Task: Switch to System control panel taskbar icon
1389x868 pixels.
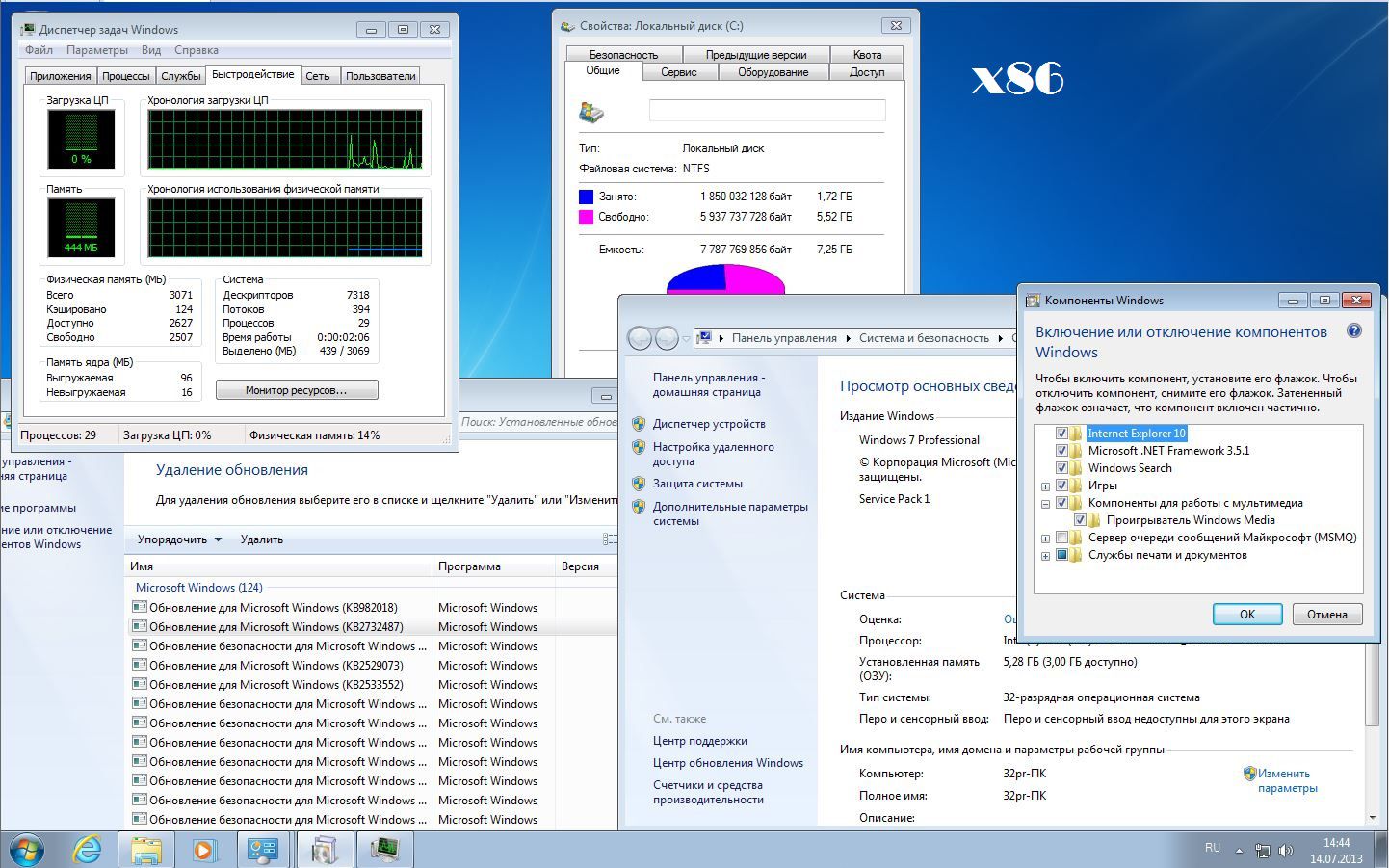Action: click(264, 850)
